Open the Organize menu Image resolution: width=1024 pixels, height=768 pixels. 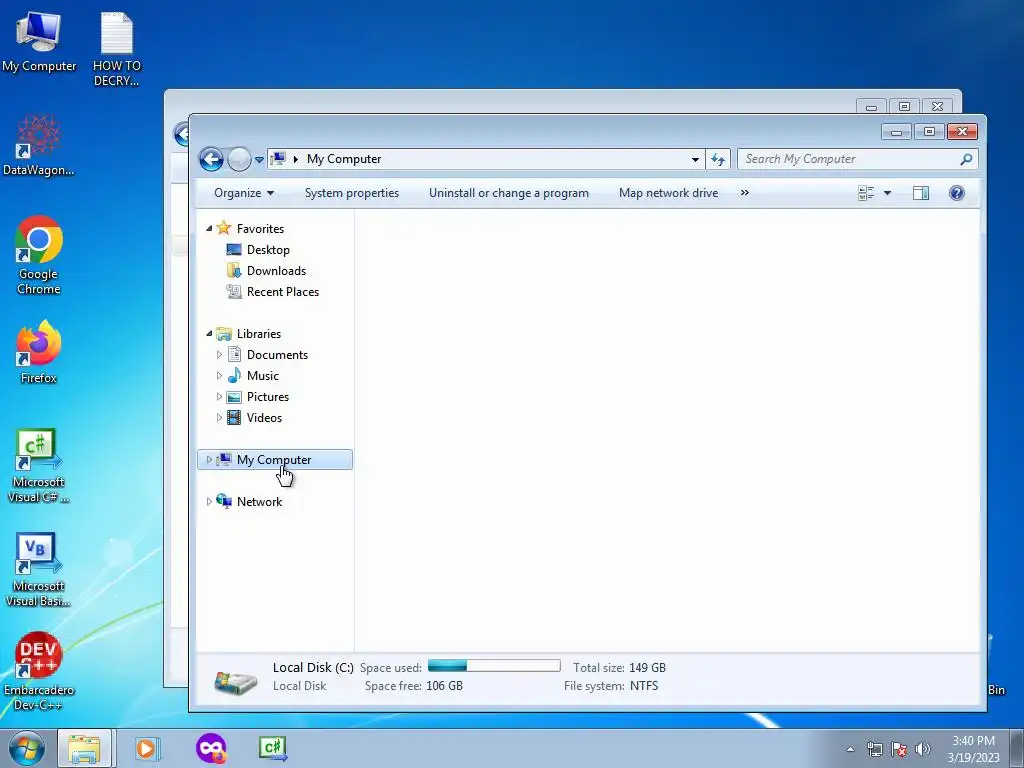point(244,193)
